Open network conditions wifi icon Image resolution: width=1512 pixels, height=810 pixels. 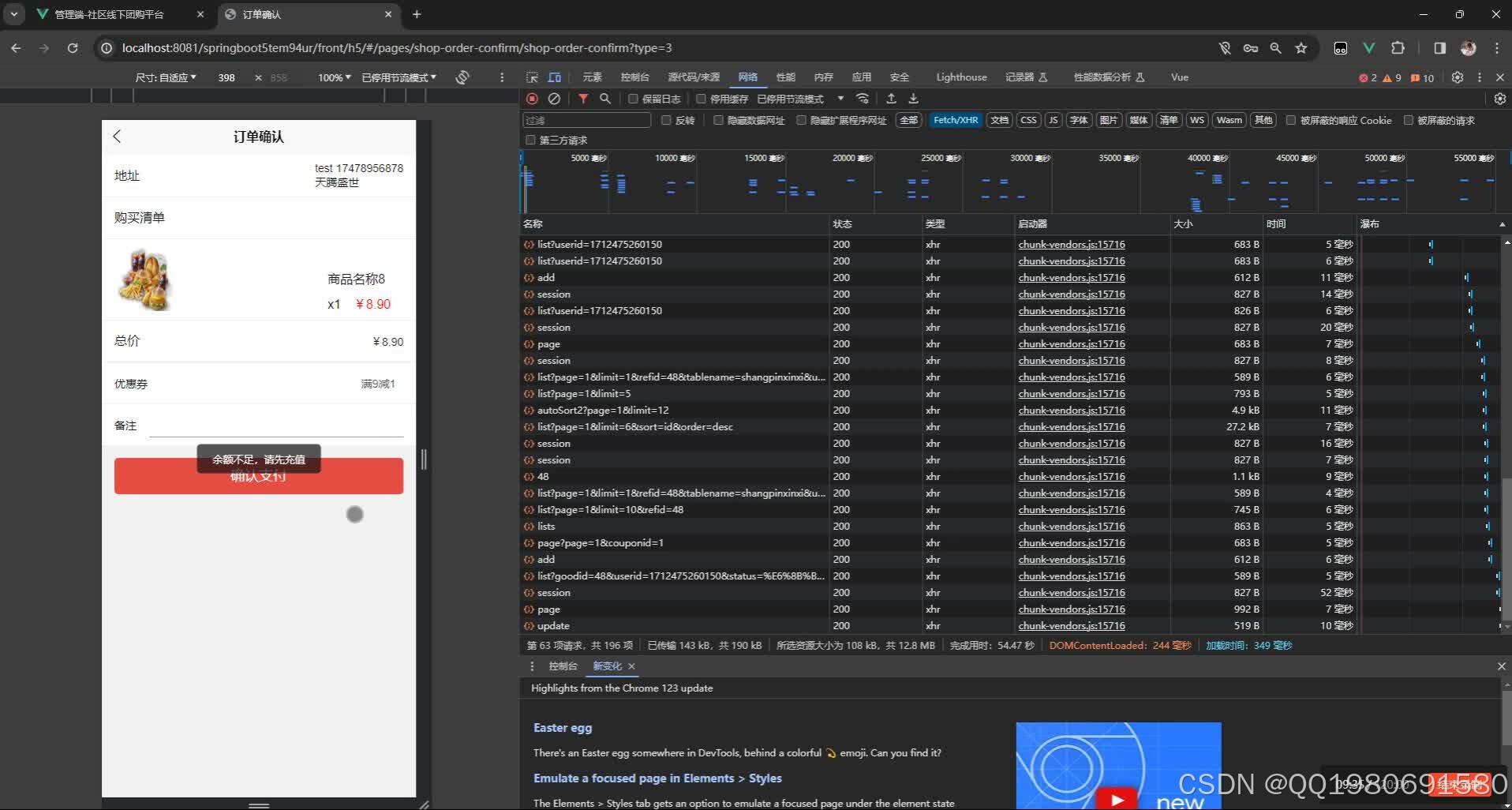point(863,99)
